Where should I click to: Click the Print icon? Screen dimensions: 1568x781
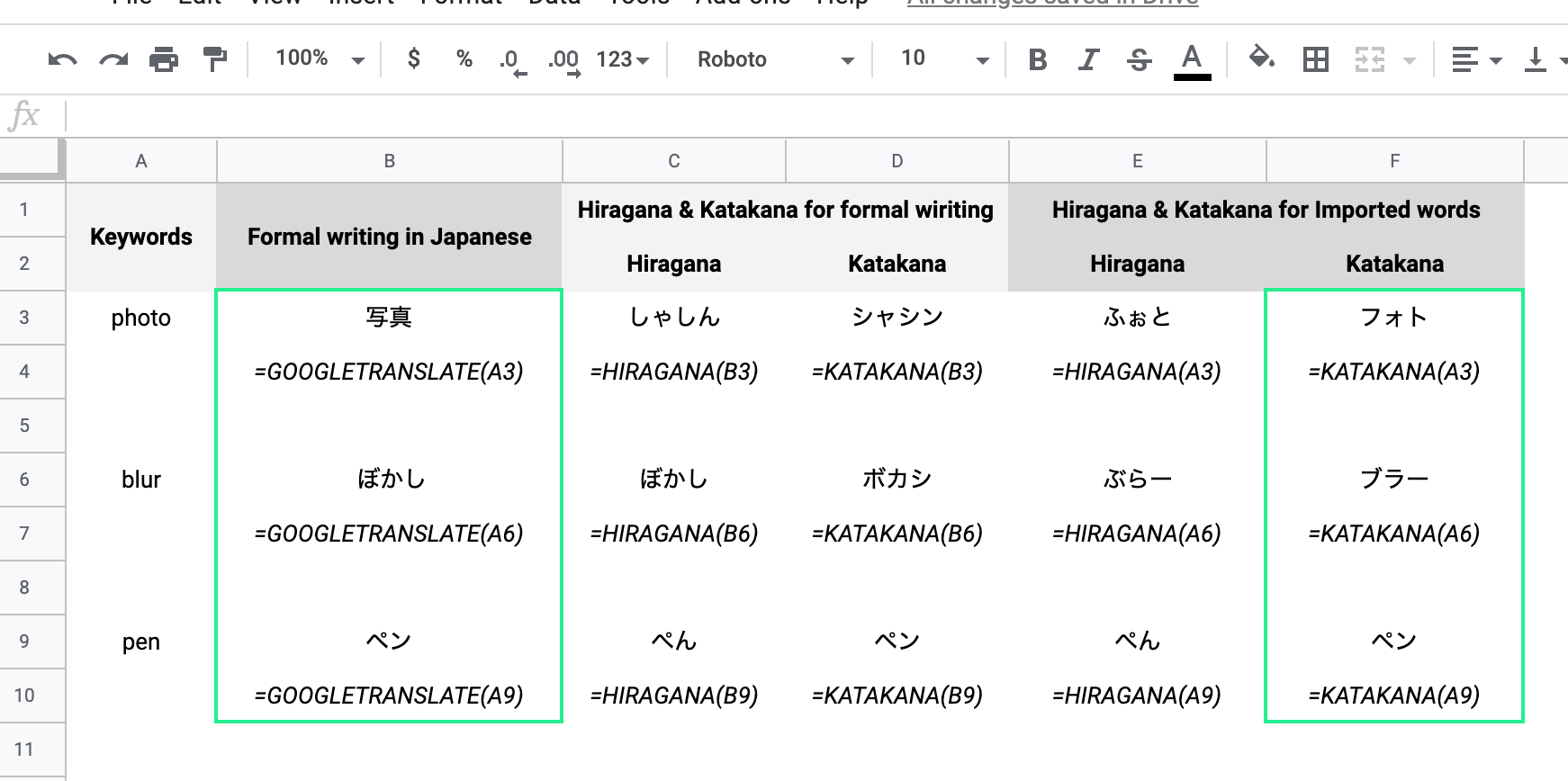point(164,59)
